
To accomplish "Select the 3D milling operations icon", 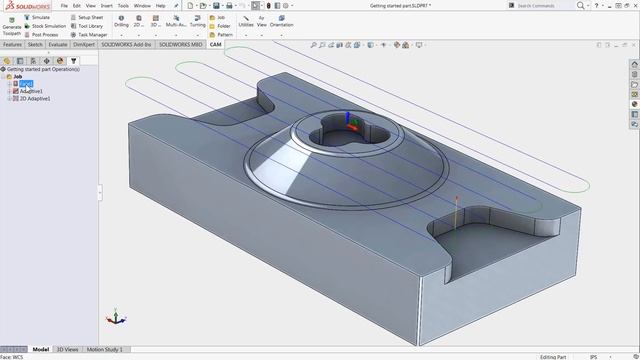I will point(156,18).
